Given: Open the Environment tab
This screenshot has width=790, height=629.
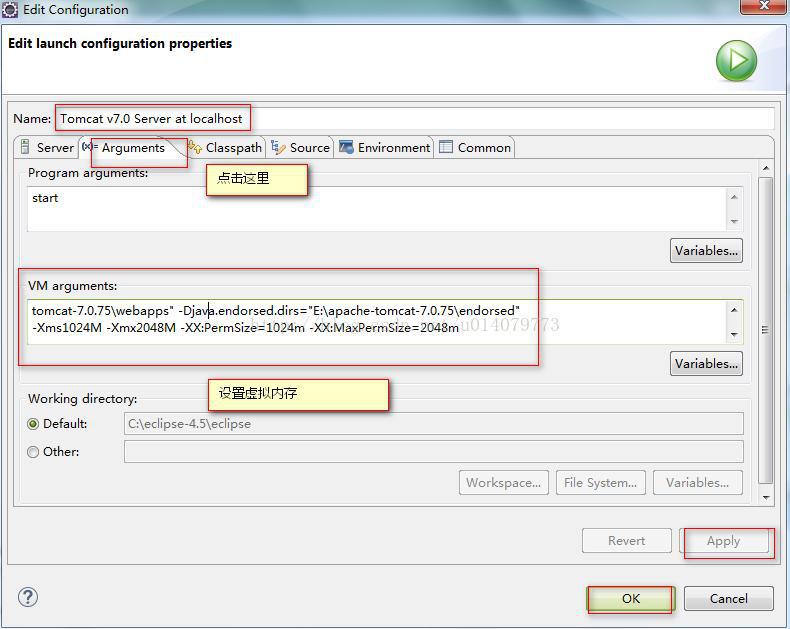Looking at the screenshot, I should (385, 148).
